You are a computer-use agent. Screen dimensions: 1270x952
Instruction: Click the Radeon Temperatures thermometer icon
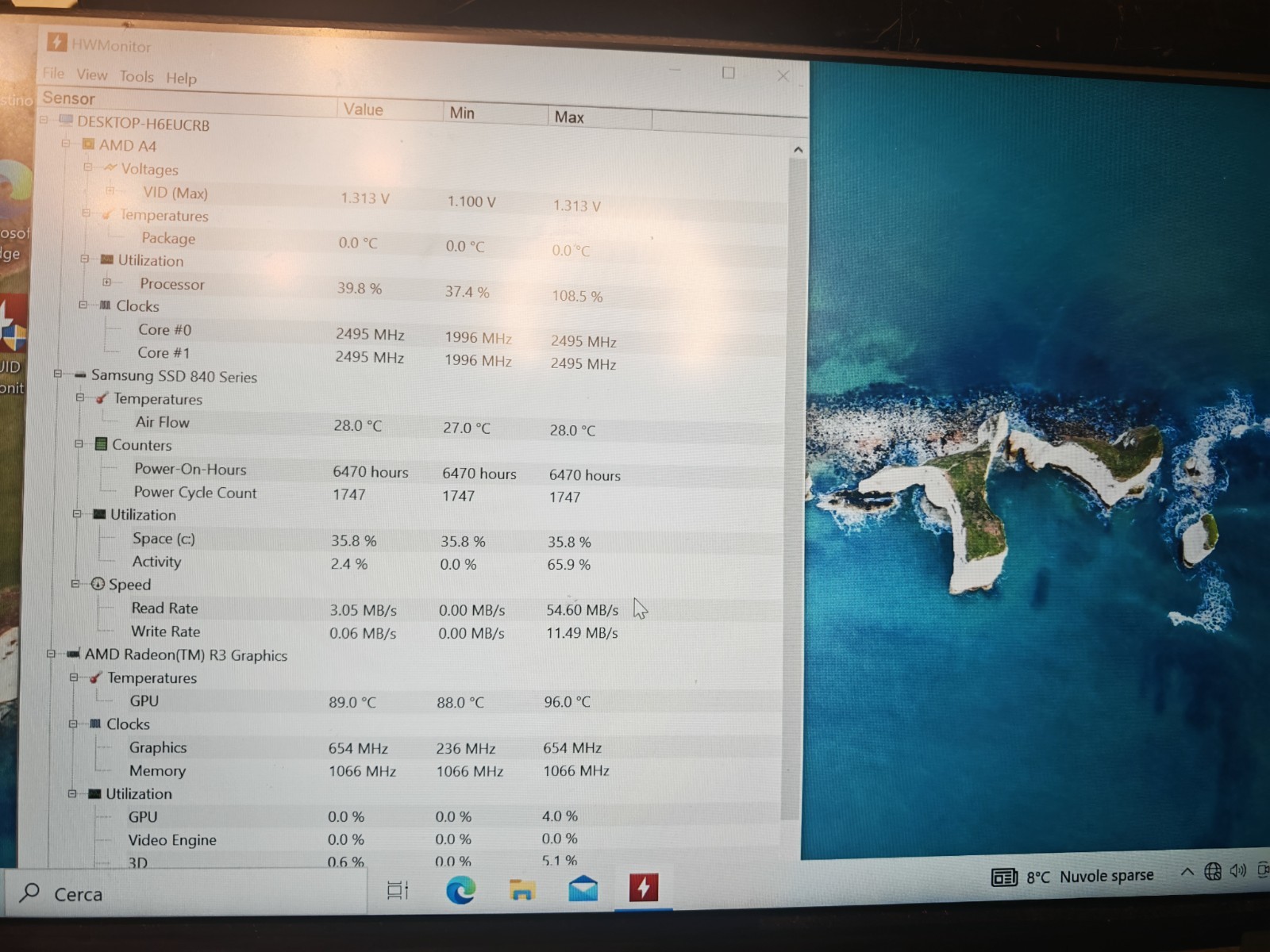point(95,678)
